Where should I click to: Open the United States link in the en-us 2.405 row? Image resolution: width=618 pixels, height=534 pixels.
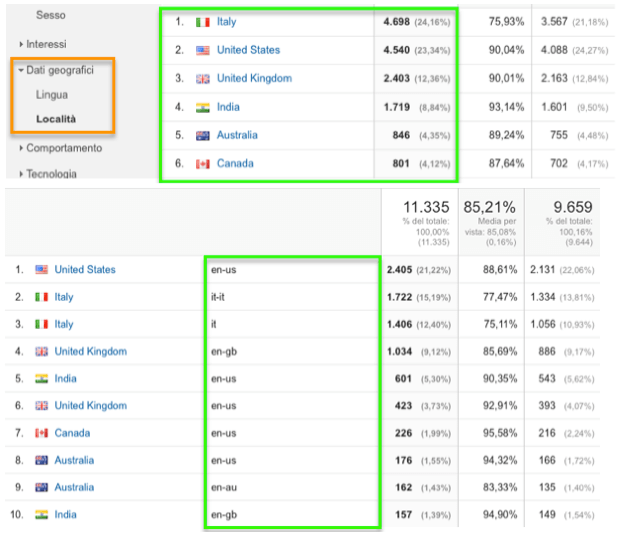(x=85, y=270)
